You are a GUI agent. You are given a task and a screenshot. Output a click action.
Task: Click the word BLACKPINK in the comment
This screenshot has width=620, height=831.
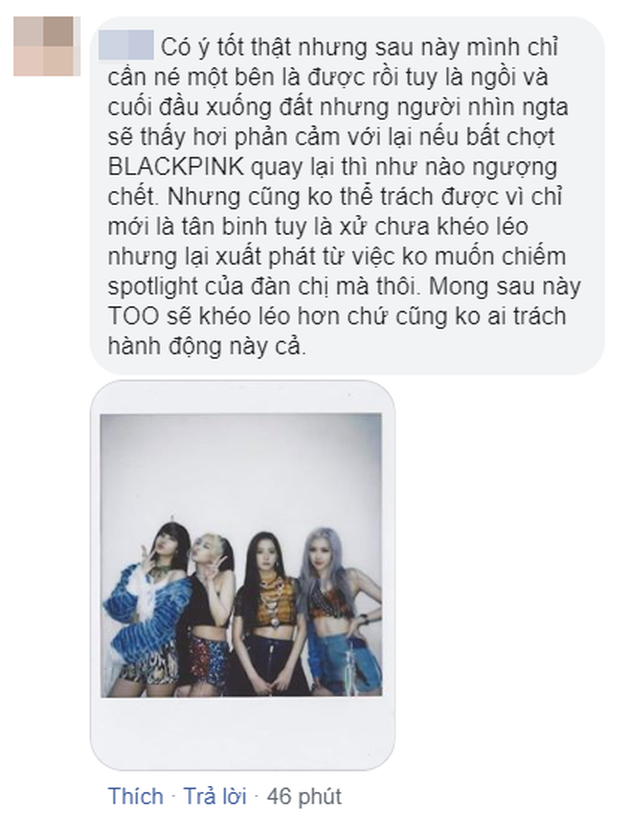point(176,167)
